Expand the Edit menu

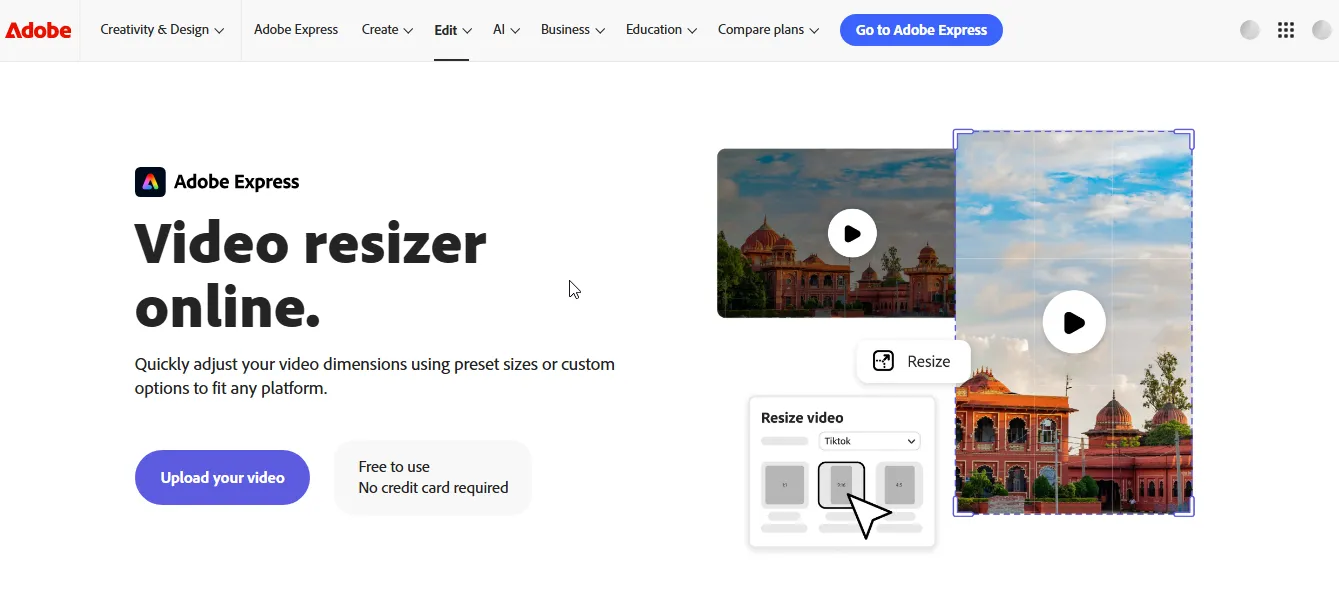[x=452, y=30]
